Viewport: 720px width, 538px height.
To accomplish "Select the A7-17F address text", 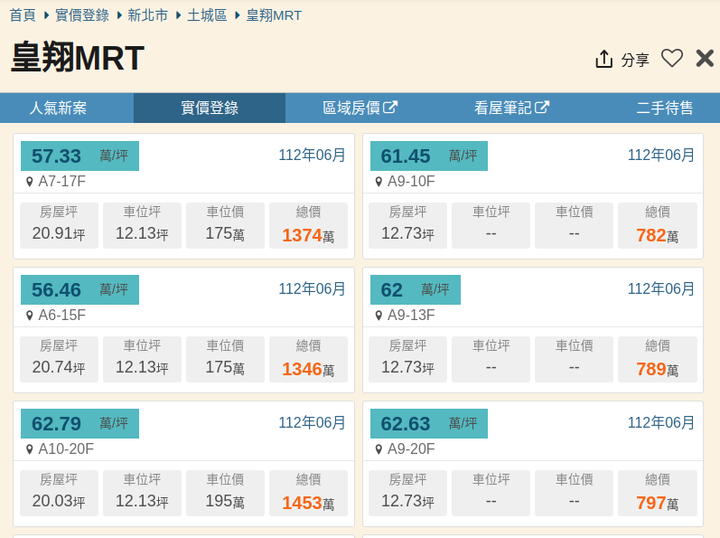I will pos(62,181).
